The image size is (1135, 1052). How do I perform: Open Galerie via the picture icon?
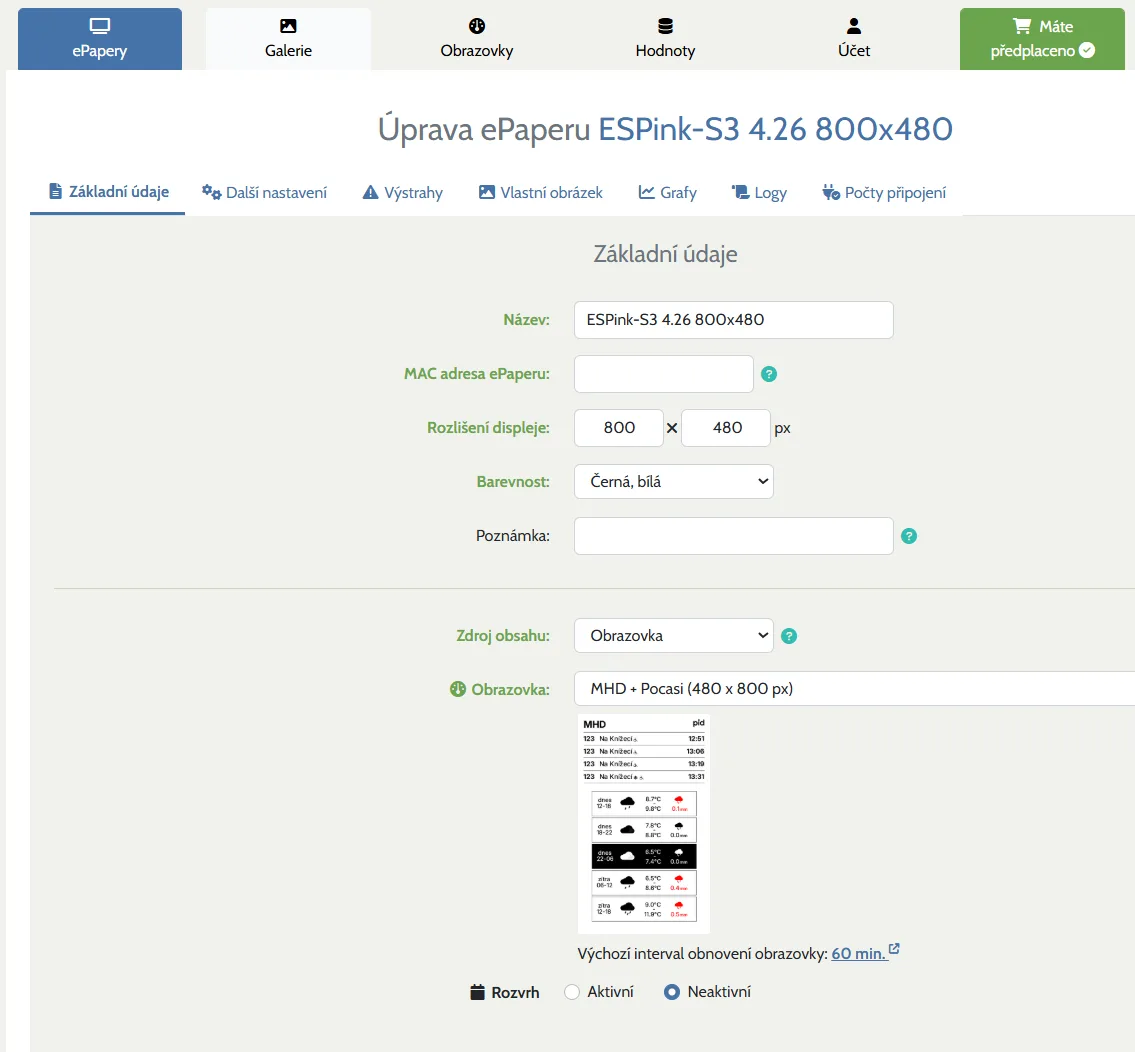tap(288, 26)
